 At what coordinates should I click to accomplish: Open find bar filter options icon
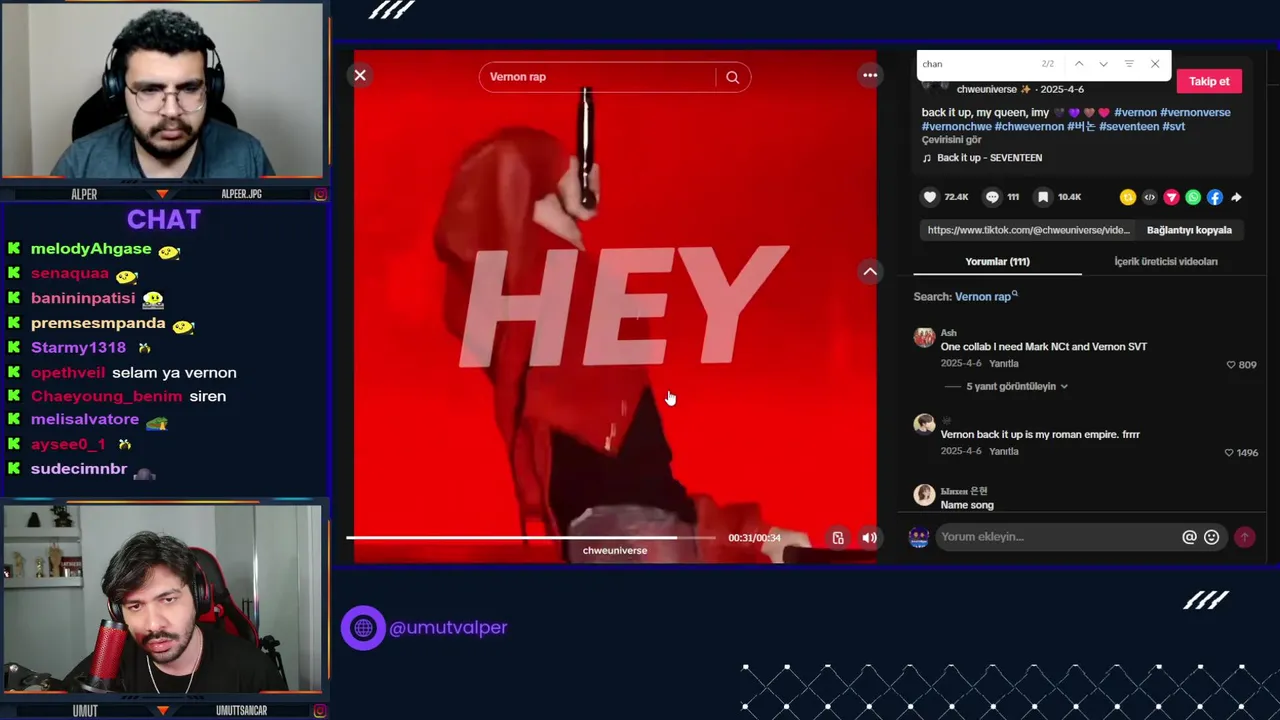[1129, 64]
